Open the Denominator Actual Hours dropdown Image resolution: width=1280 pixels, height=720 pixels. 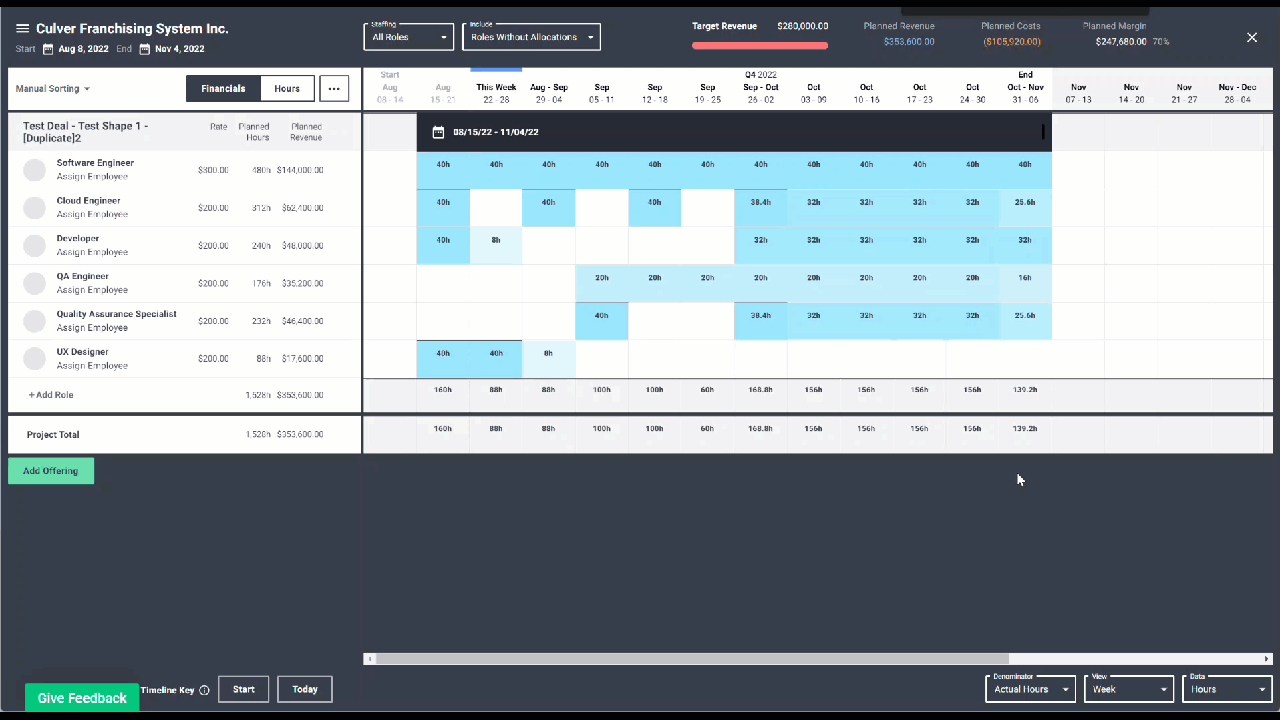1030,689
